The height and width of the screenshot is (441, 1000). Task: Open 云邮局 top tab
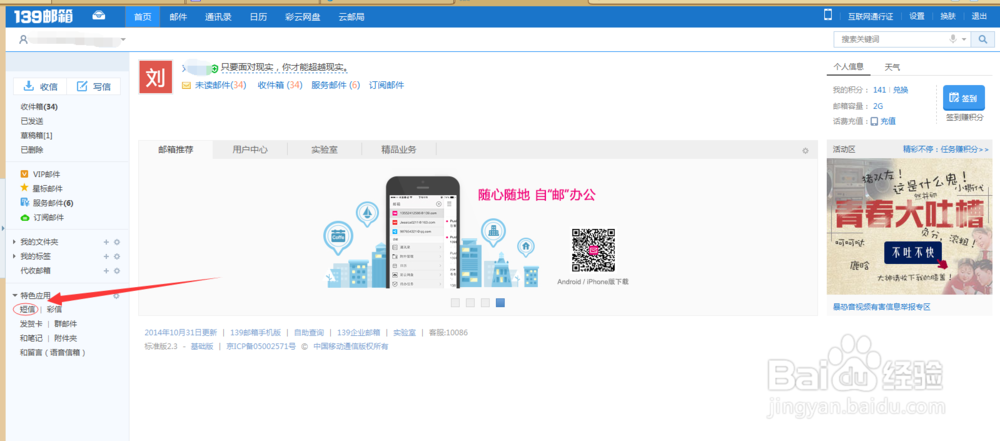(351, 17)
